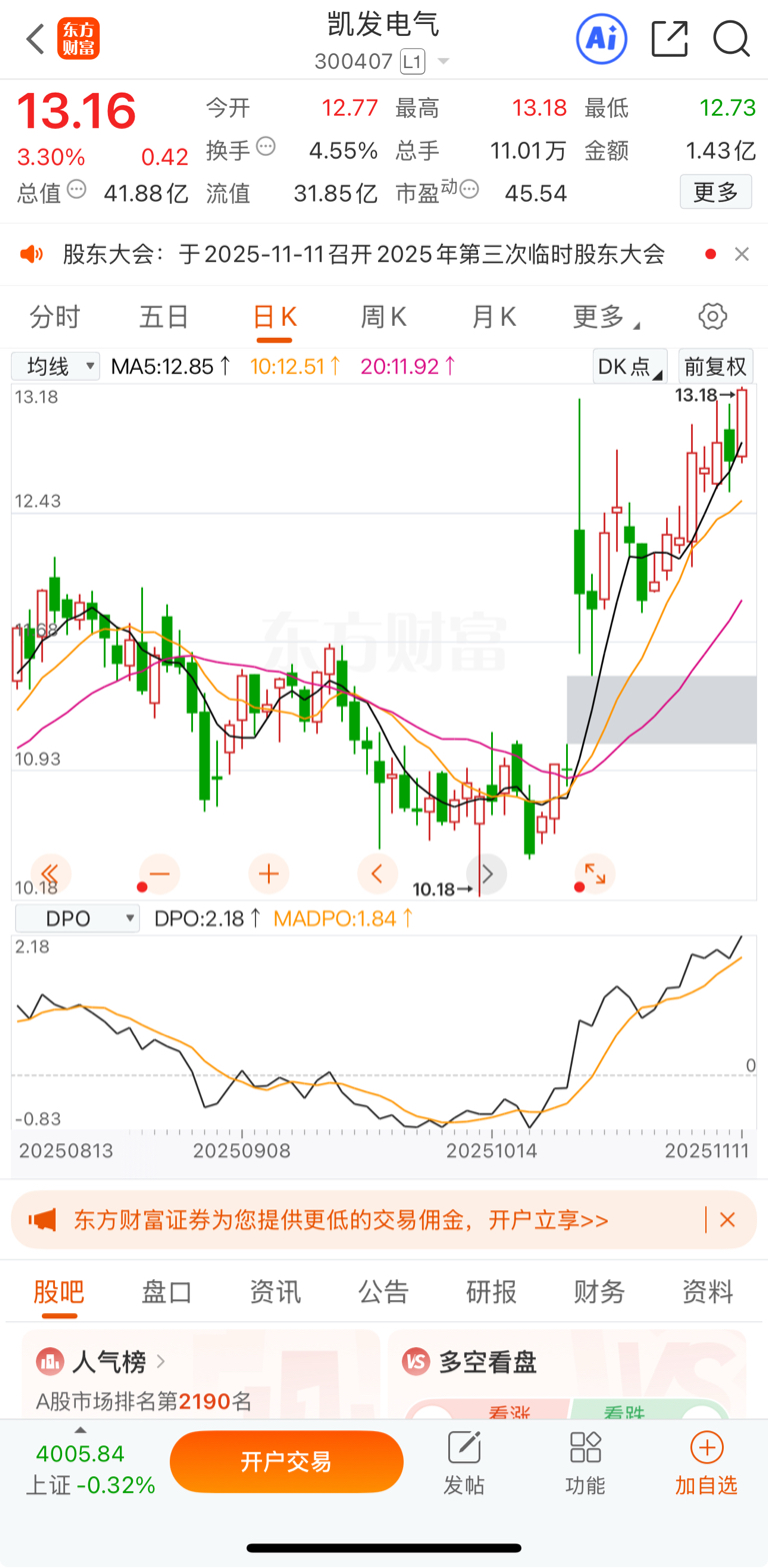Open the search magnifier icon

tap(731, 40)
